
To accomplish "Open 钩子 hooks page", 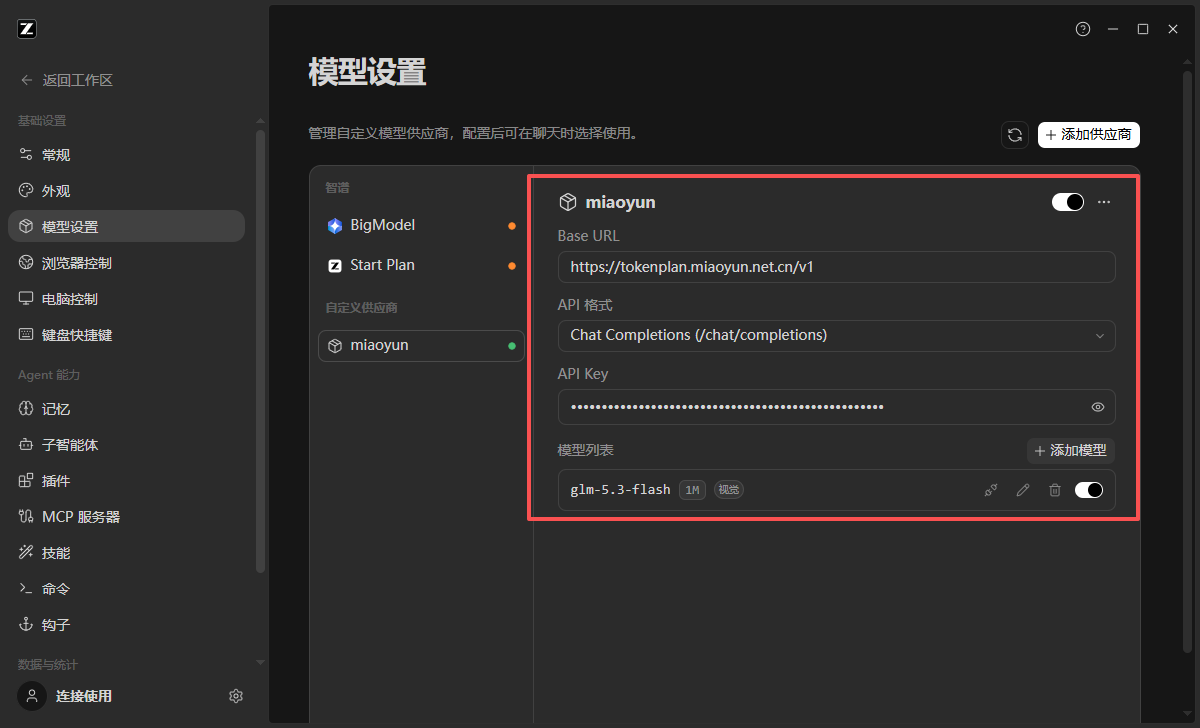I will pos(126,625).
